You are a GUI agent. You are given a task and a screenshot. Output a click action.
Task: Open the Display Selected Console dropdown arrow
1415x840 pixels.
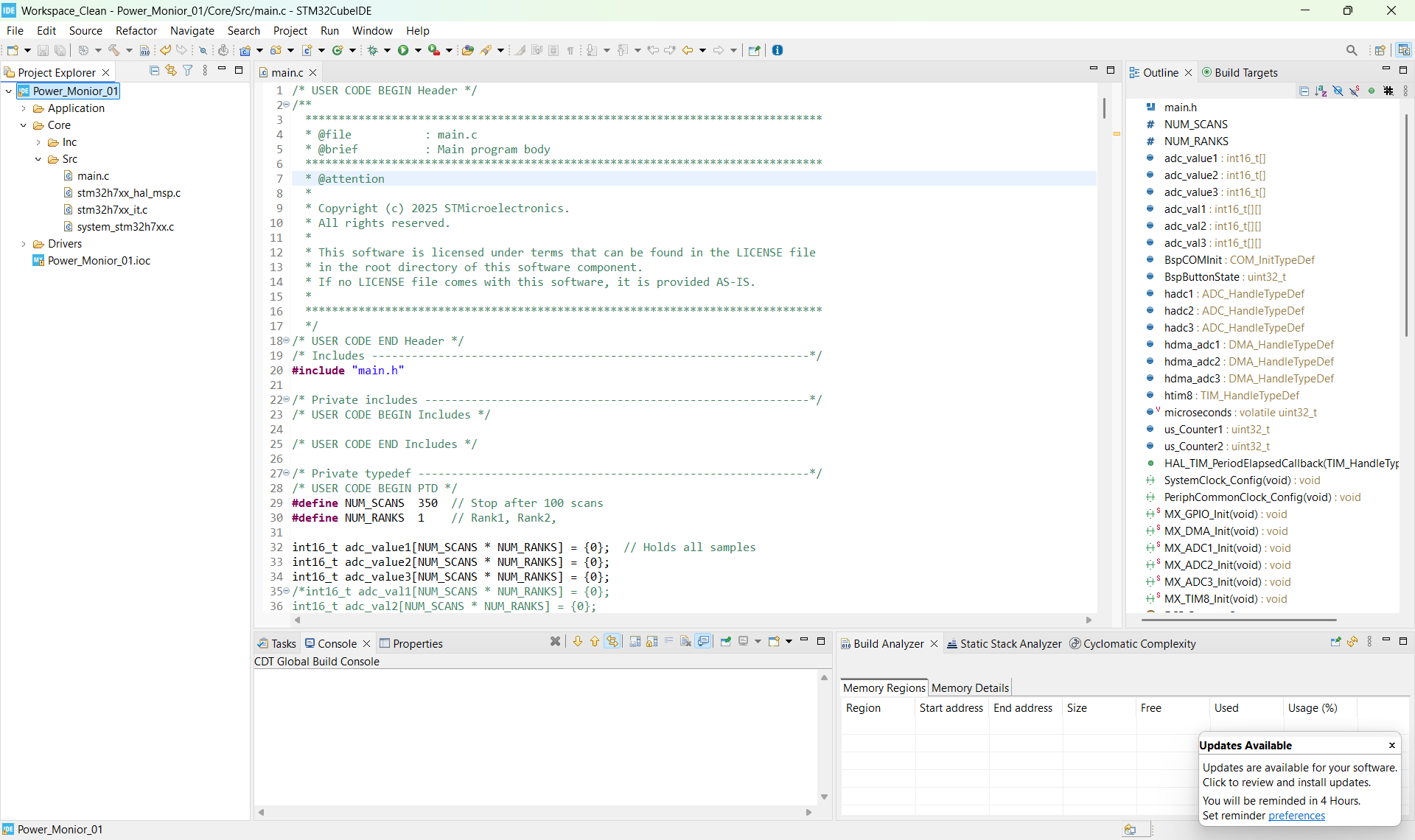coord(757,642)
